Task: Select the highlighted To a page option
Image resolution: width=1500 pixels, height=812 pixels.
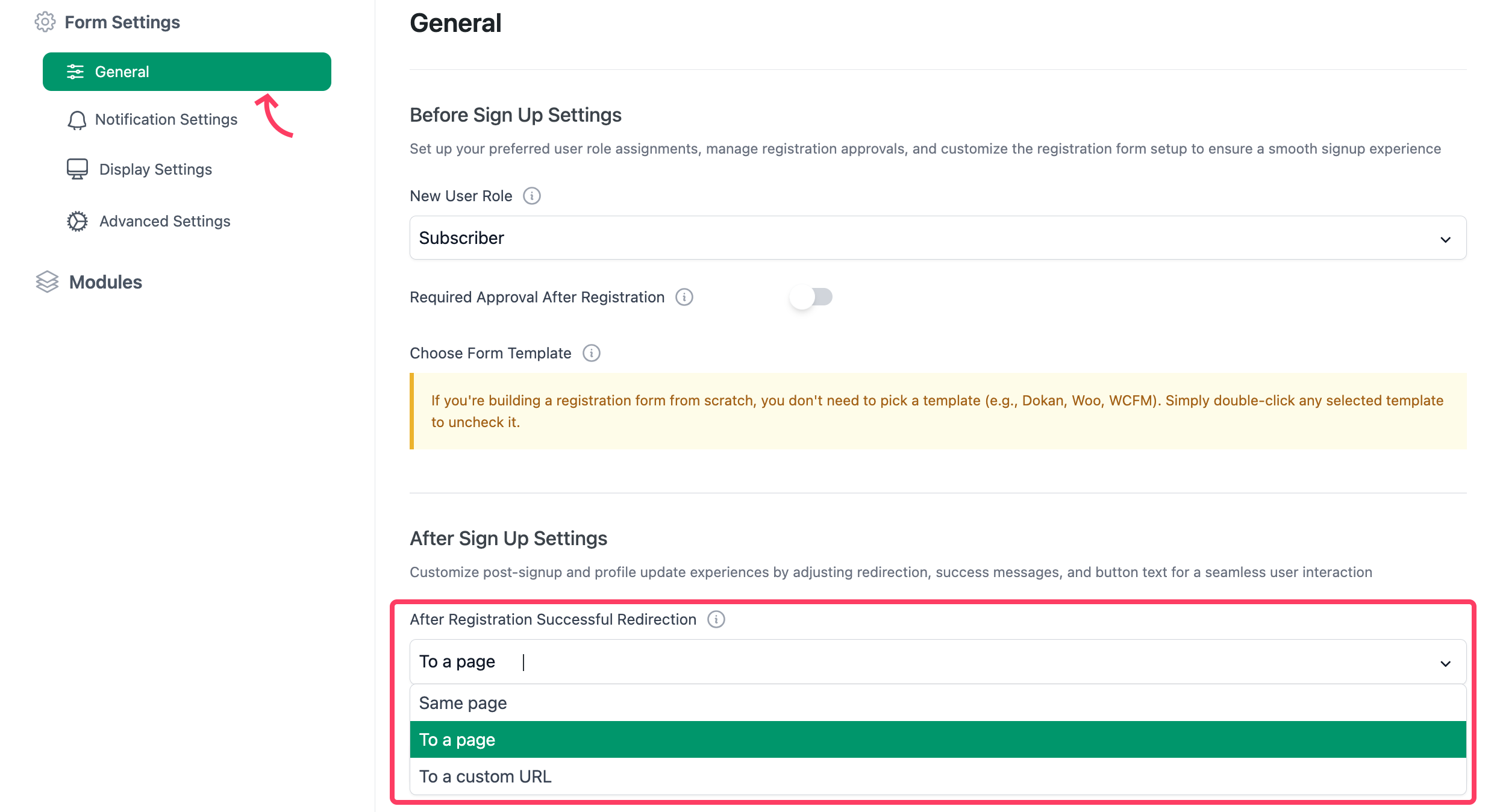Action: coord(938,740)
